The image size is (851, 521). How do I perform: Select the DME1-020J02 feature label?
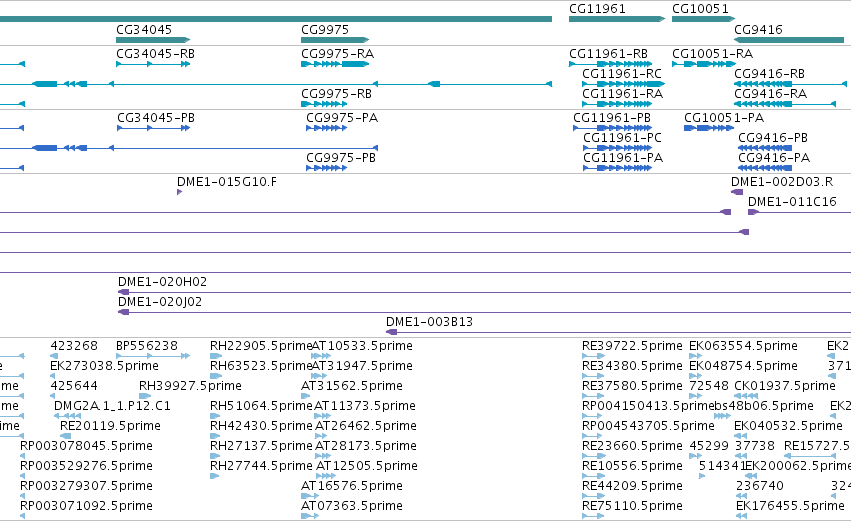[x=160, y=302]
